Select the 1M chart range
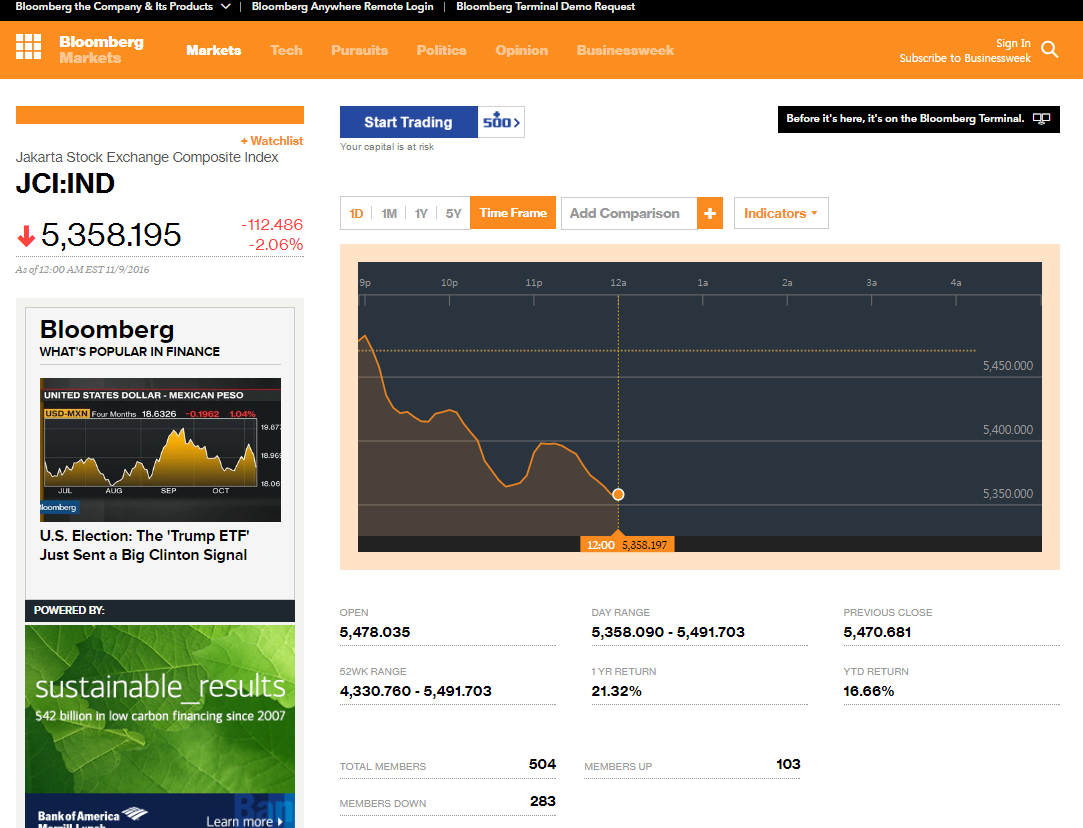 point(389,213)
